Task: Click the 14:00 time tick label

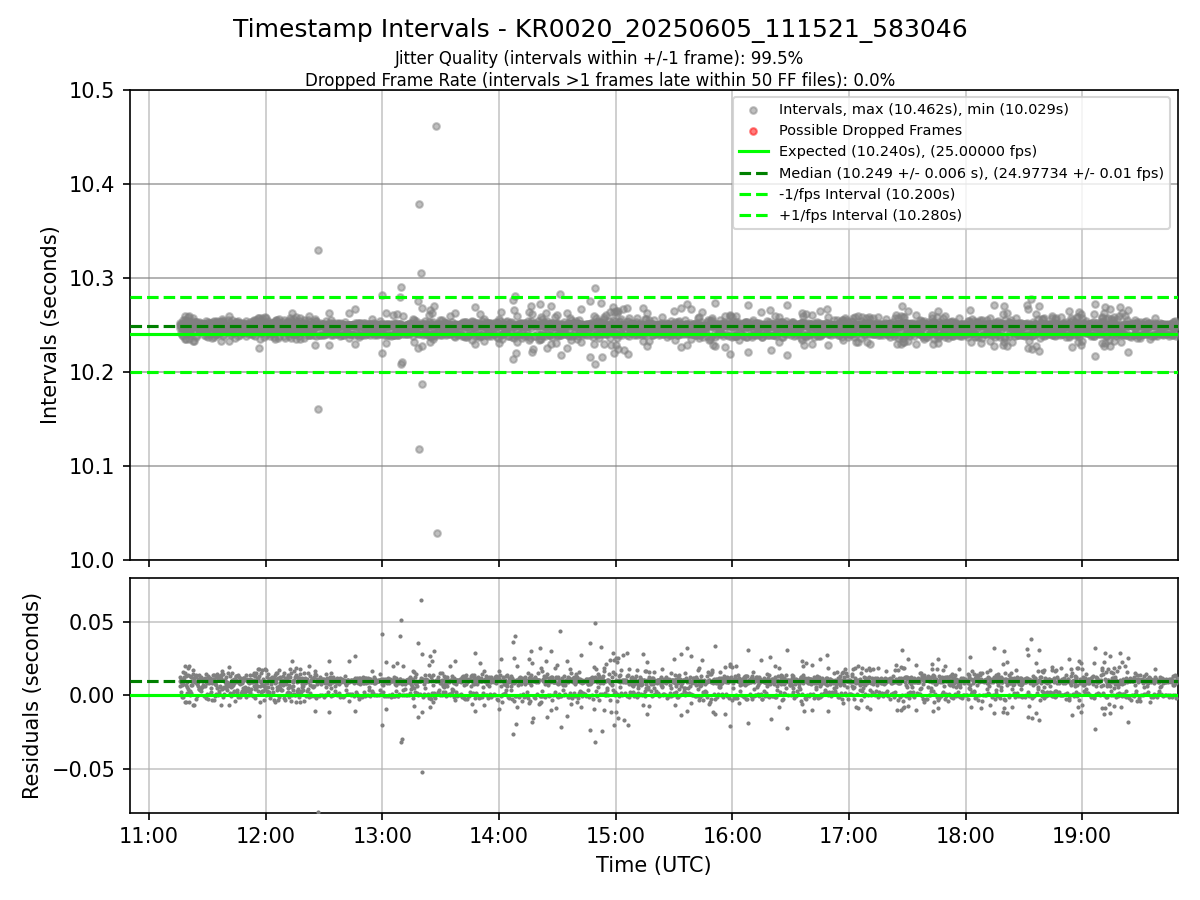Action: coord(499,834)
